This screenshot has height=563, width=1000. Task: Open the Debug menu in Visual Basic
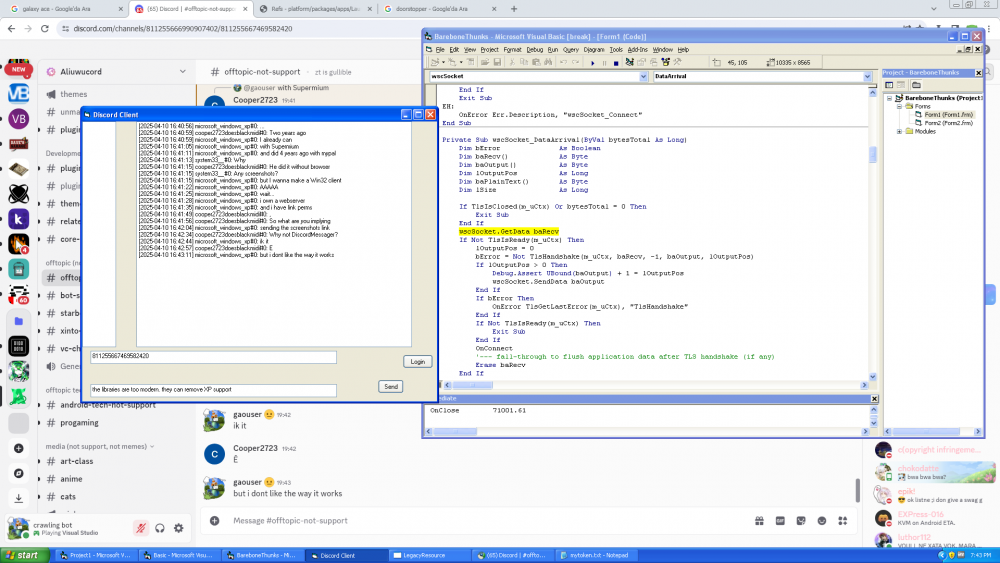535,49
